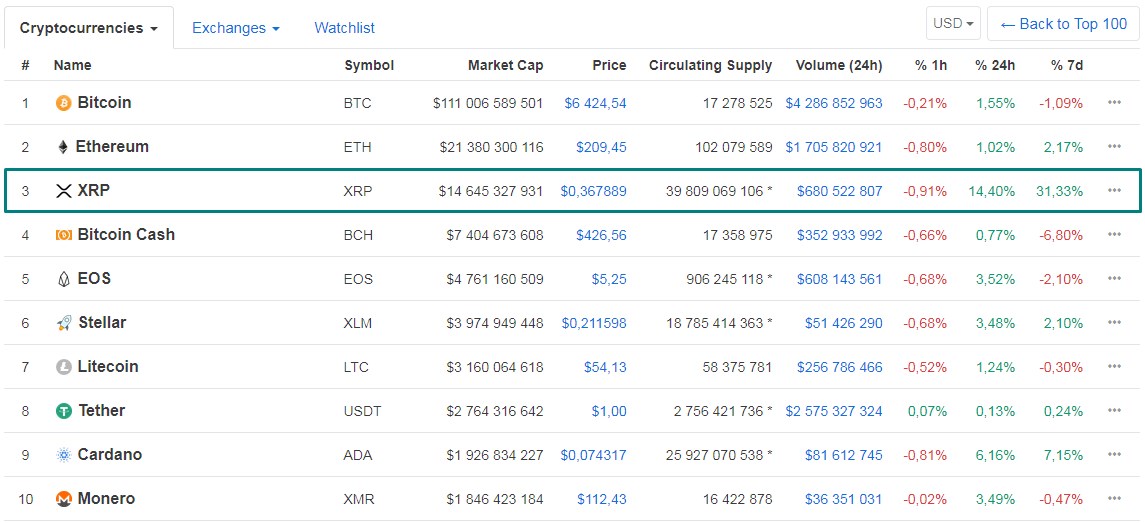The image size is (1145, 523).
Task: Click the Bitcoin Cash logo icon
Action: (64, 235)
